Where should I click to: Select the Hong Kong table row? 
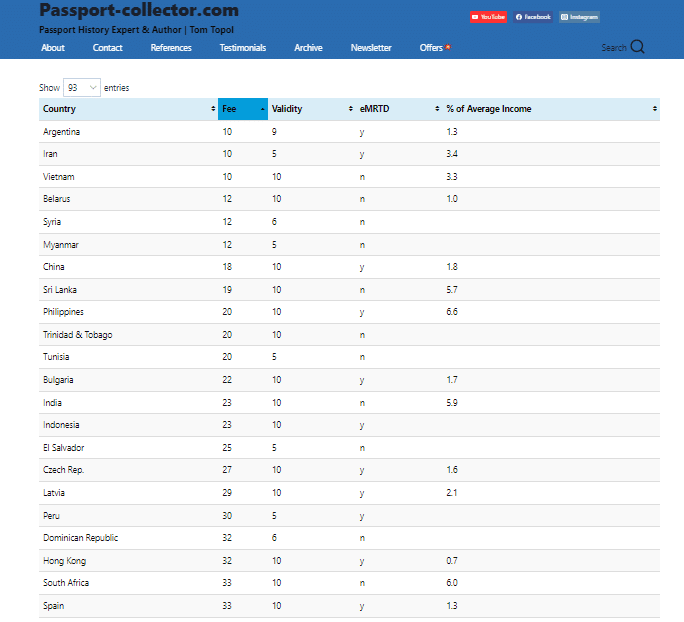pos(66,560)
